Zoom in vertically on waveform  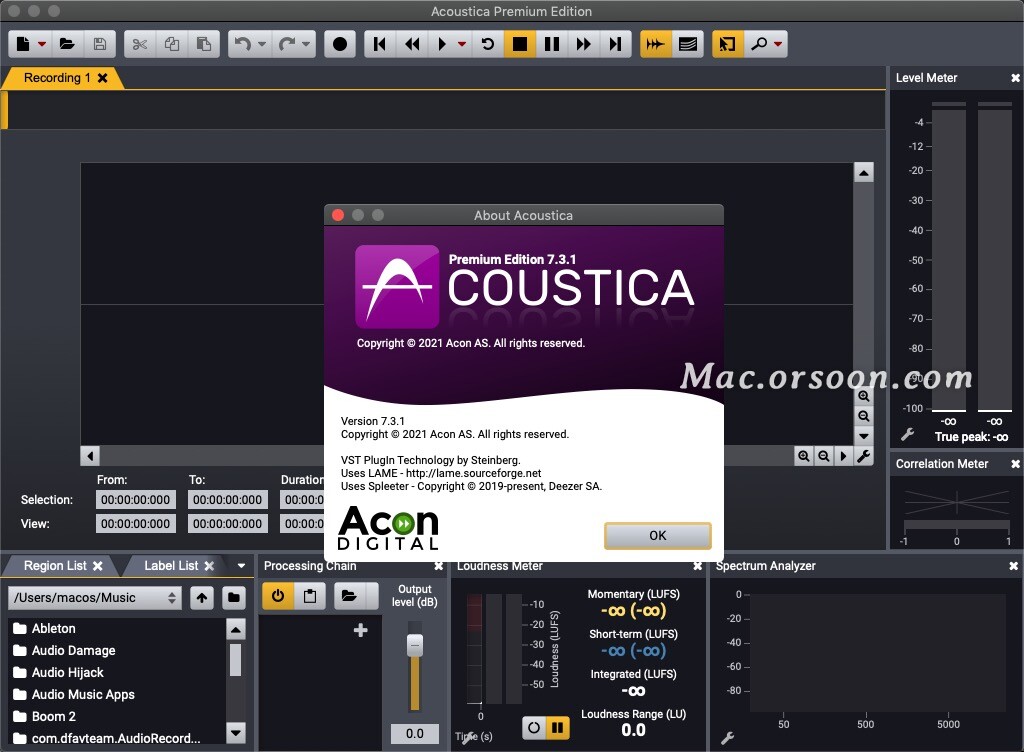click(863, 396)
